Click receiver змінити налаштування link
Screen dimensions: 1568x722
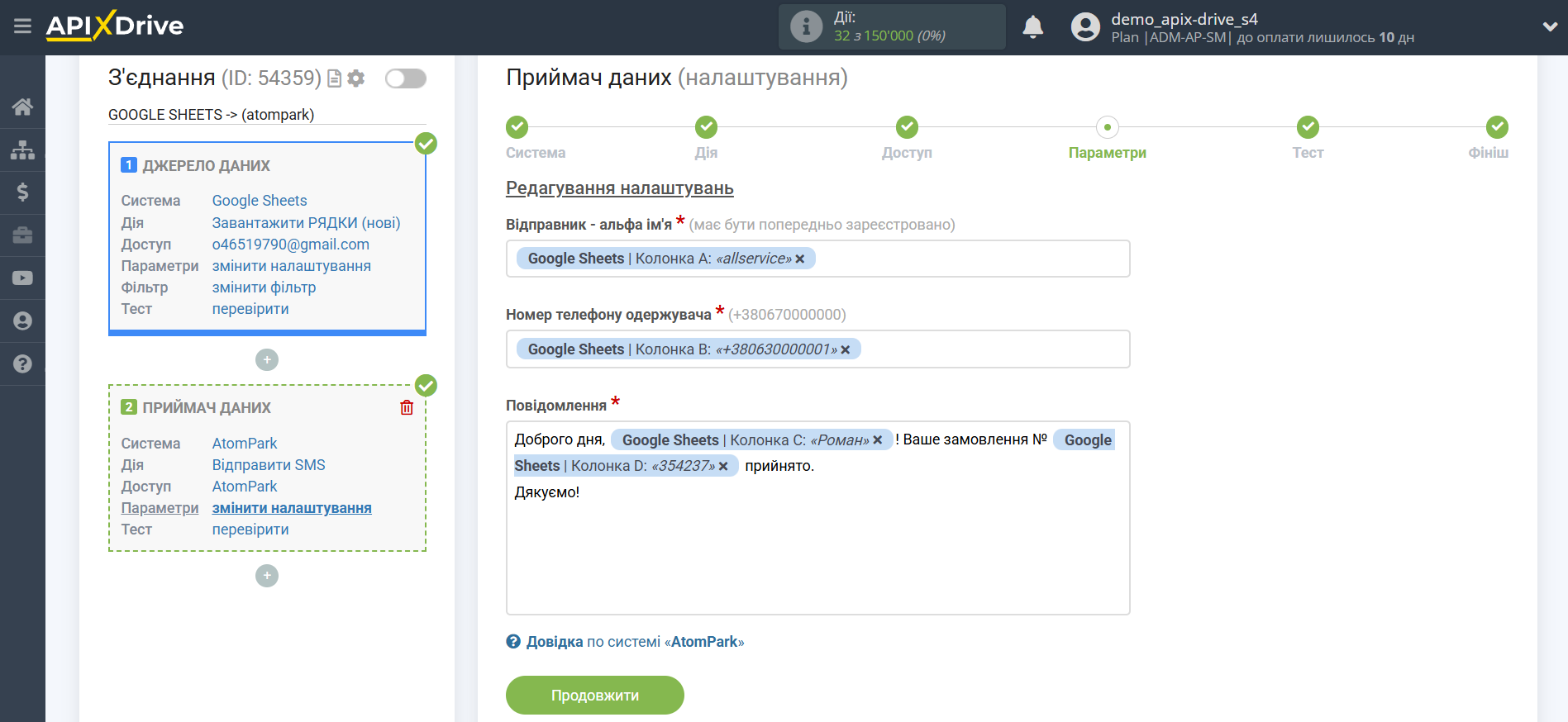tap(292, 508)
